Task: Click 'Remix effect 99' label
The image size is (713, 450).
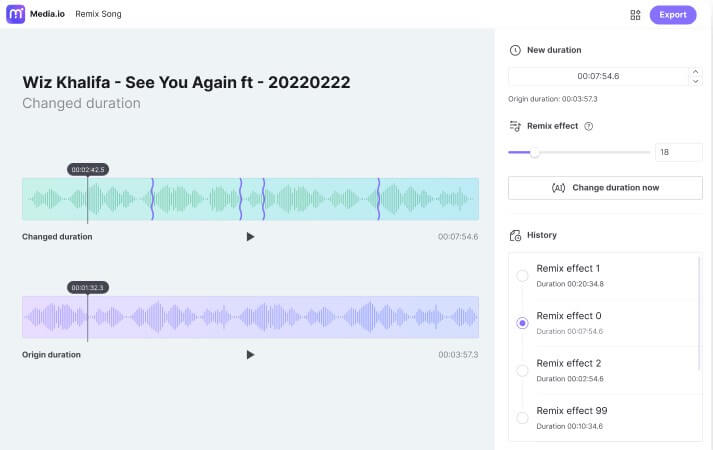Action: (572, 411)
